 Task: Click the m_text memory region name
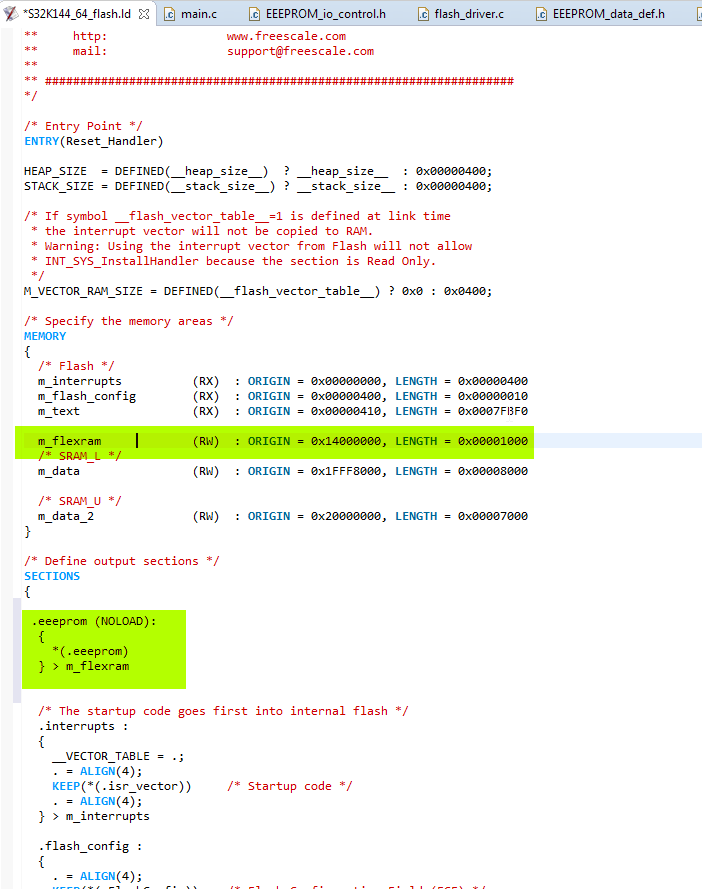point(58,411)
